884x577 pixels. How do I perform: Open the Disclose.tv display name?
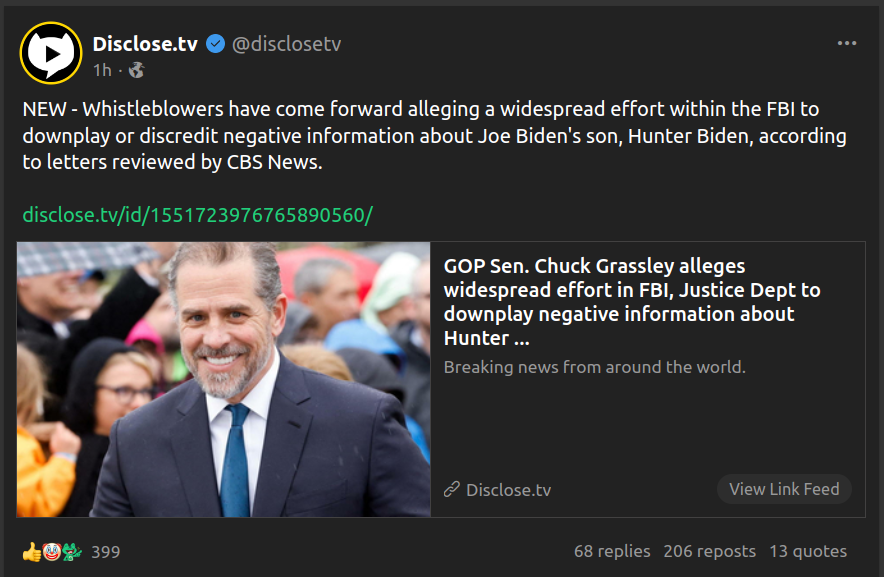(146, 44)
